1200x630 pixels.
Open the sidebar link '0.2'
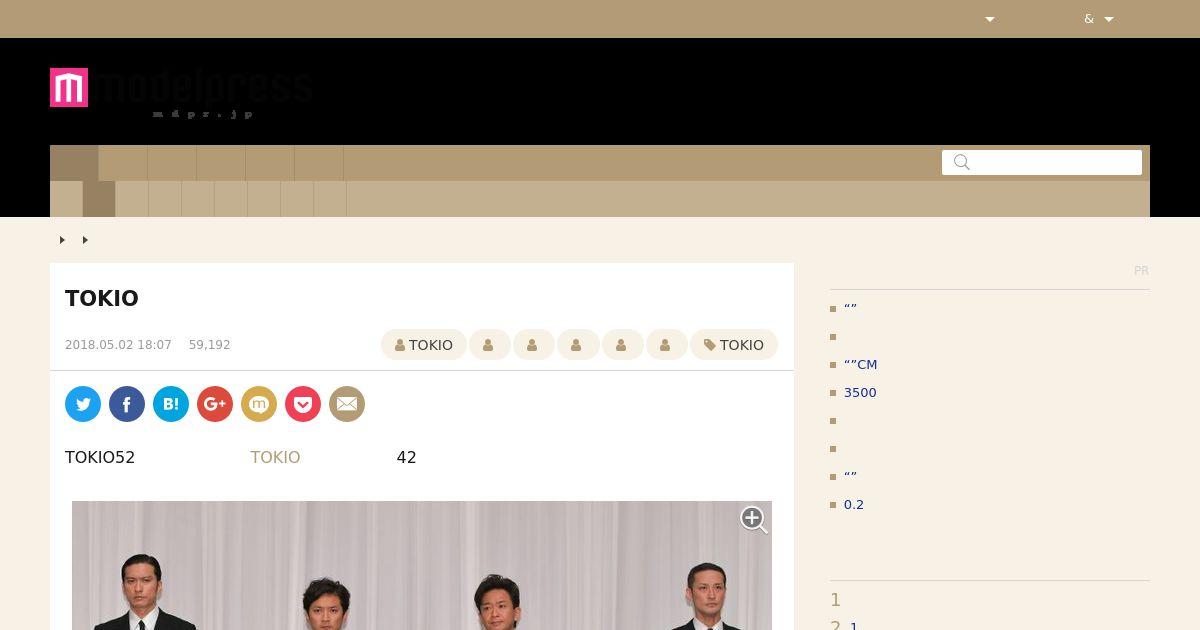(x=854, y=505)
